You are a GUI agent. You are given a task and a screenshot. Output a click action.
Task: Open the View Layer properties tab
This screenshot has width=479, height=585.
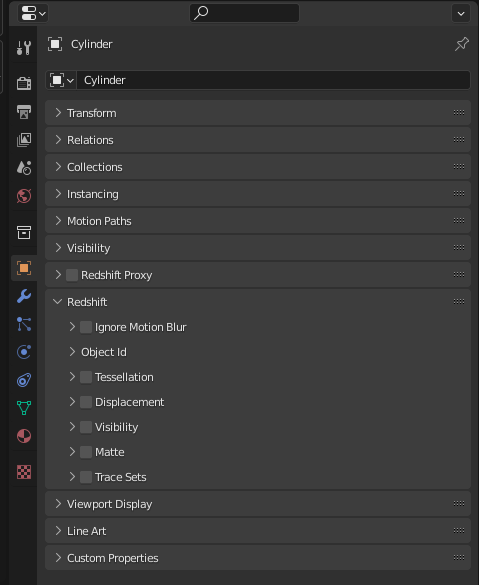(x=24, y=140)
